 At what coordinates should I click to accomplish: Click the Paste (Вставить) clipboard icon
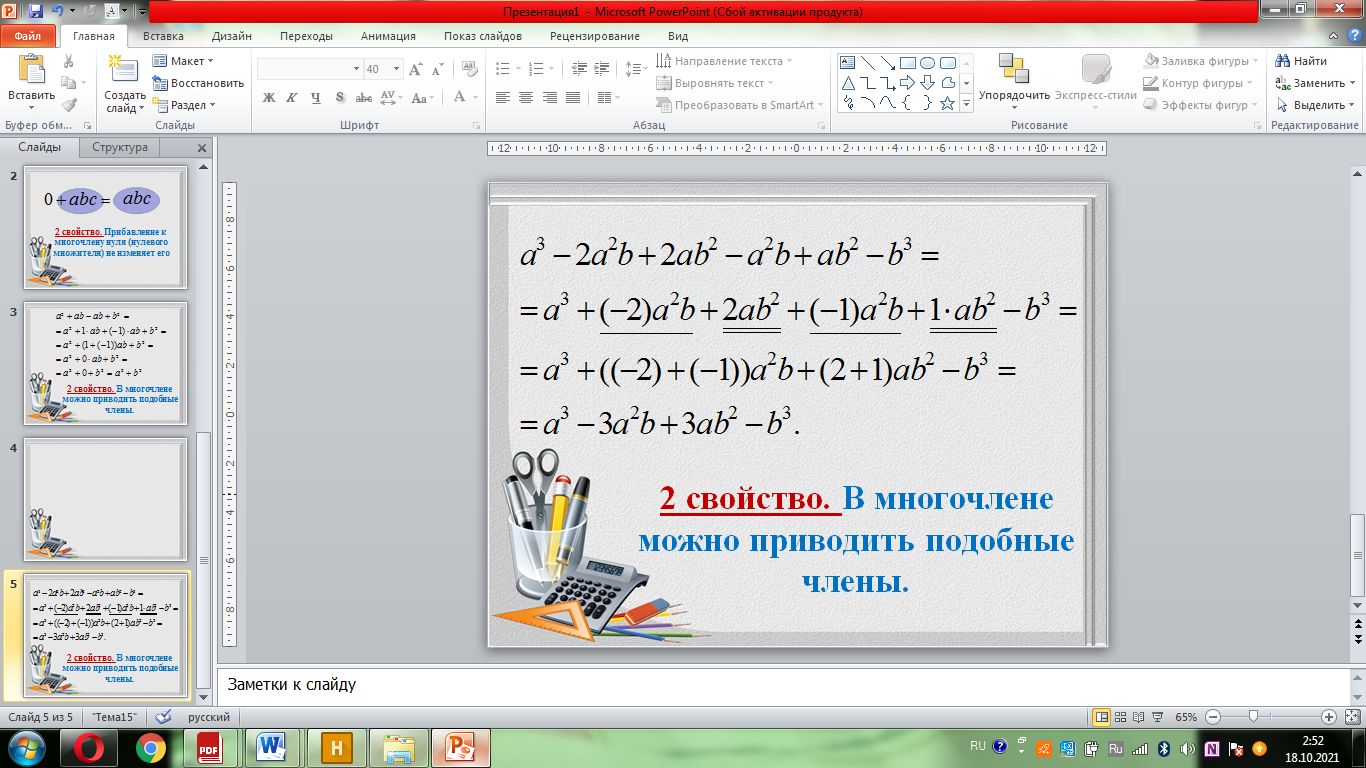(31, 70)
